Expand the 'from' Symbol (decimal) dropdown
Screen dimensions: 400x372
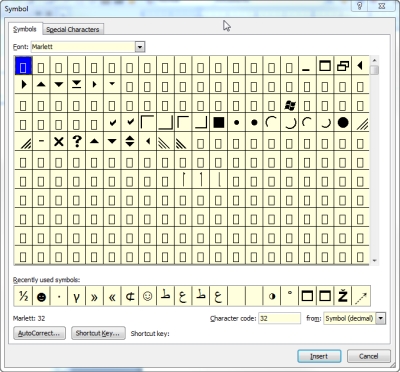[381, 318]
